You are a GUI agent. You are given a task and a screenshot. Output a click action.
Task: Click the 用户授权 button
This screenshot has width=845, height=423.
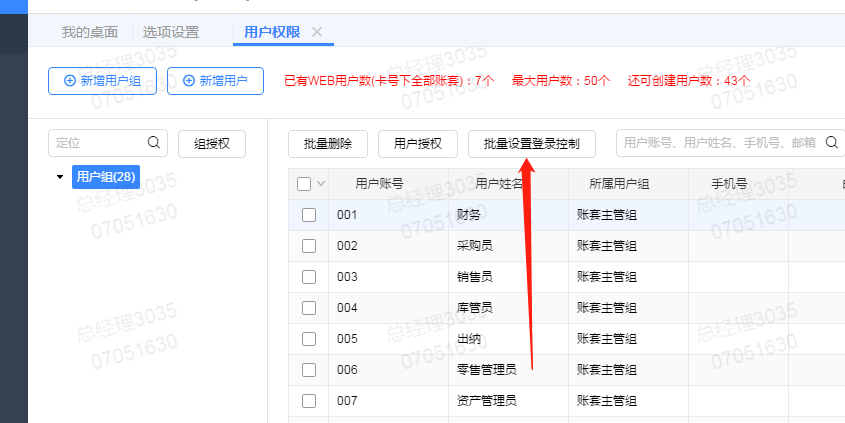pyautogui.click(x=418, y=143)
